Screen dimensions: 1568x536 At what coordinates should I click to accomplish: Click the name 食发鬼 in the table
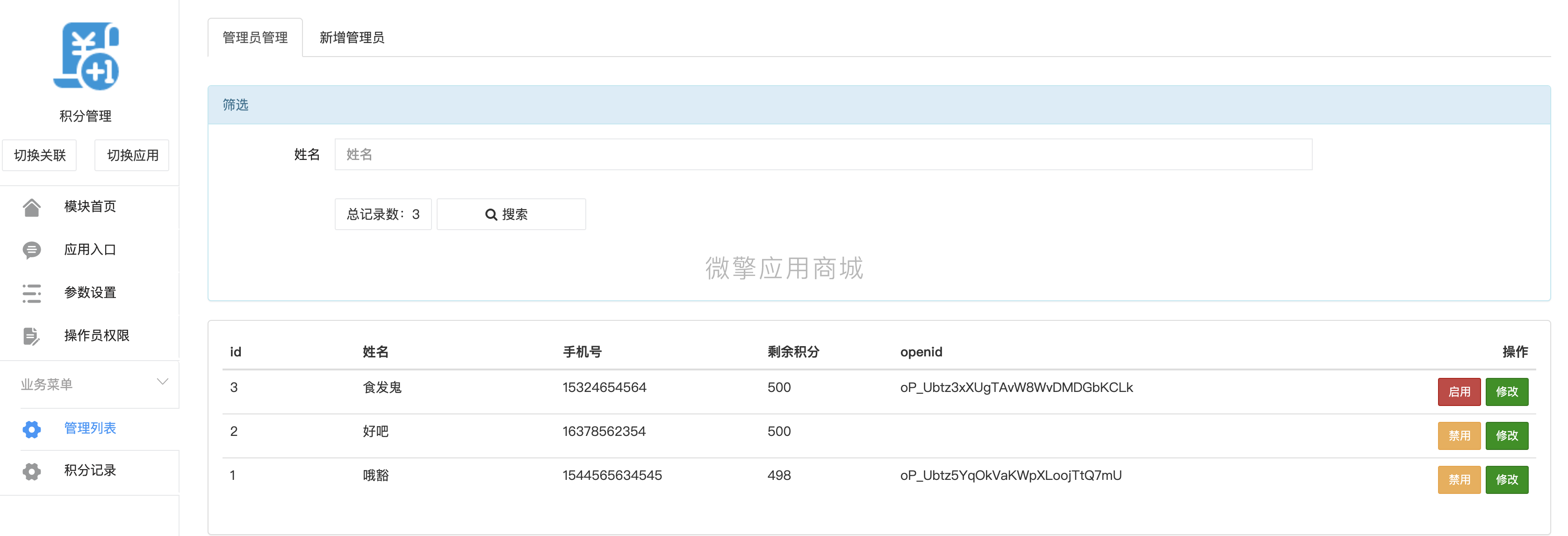coord(382,387)
